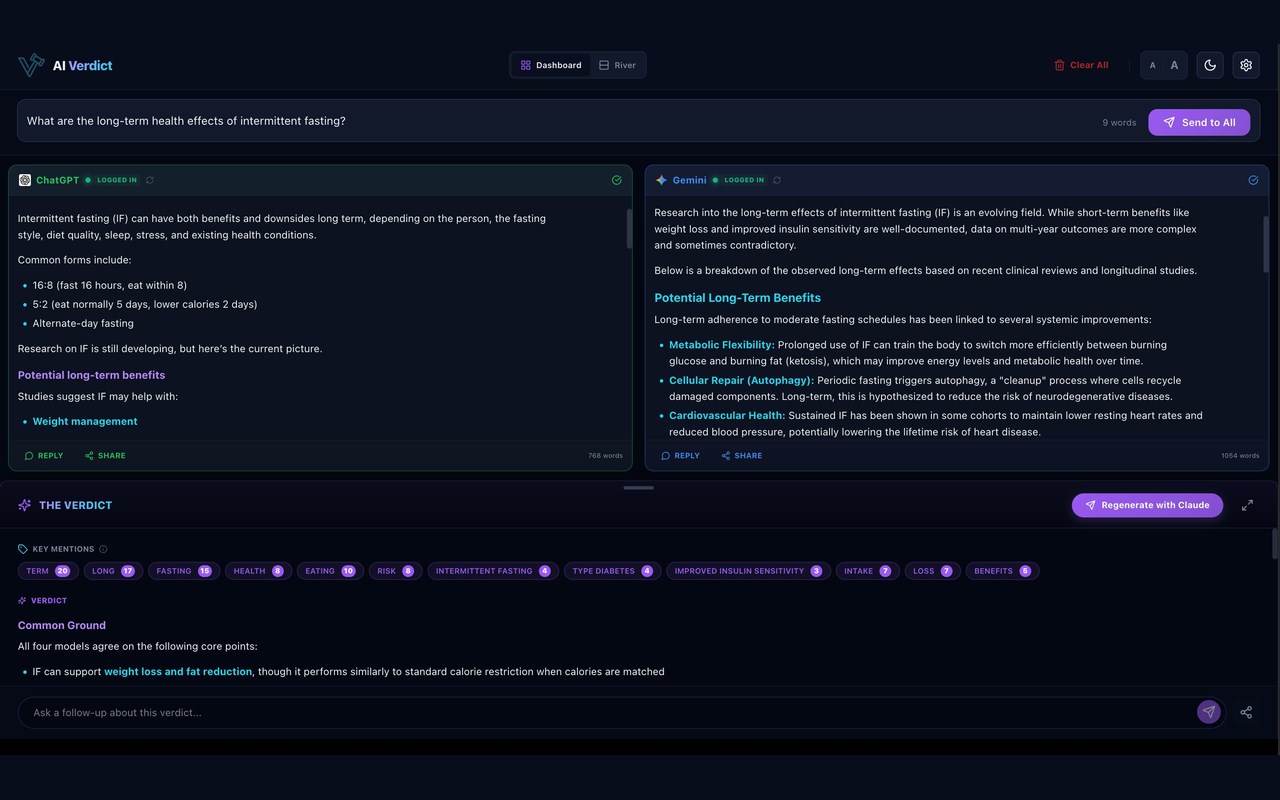Toggle dark mode with the moon icon

[x=1210, y=65]
